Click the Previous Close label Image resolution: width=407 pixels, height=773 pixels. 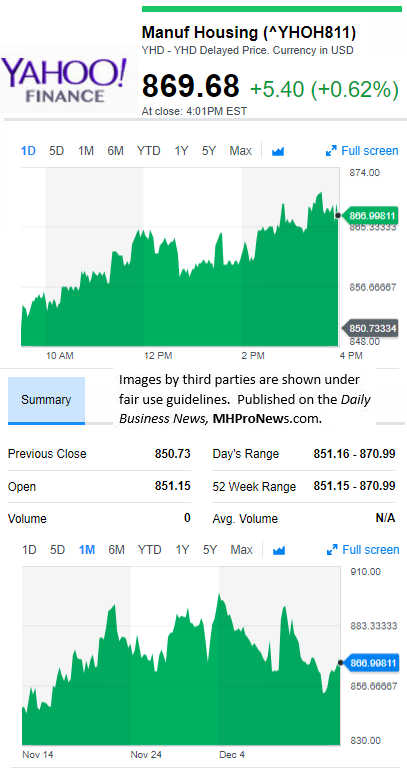click(47, 454)
